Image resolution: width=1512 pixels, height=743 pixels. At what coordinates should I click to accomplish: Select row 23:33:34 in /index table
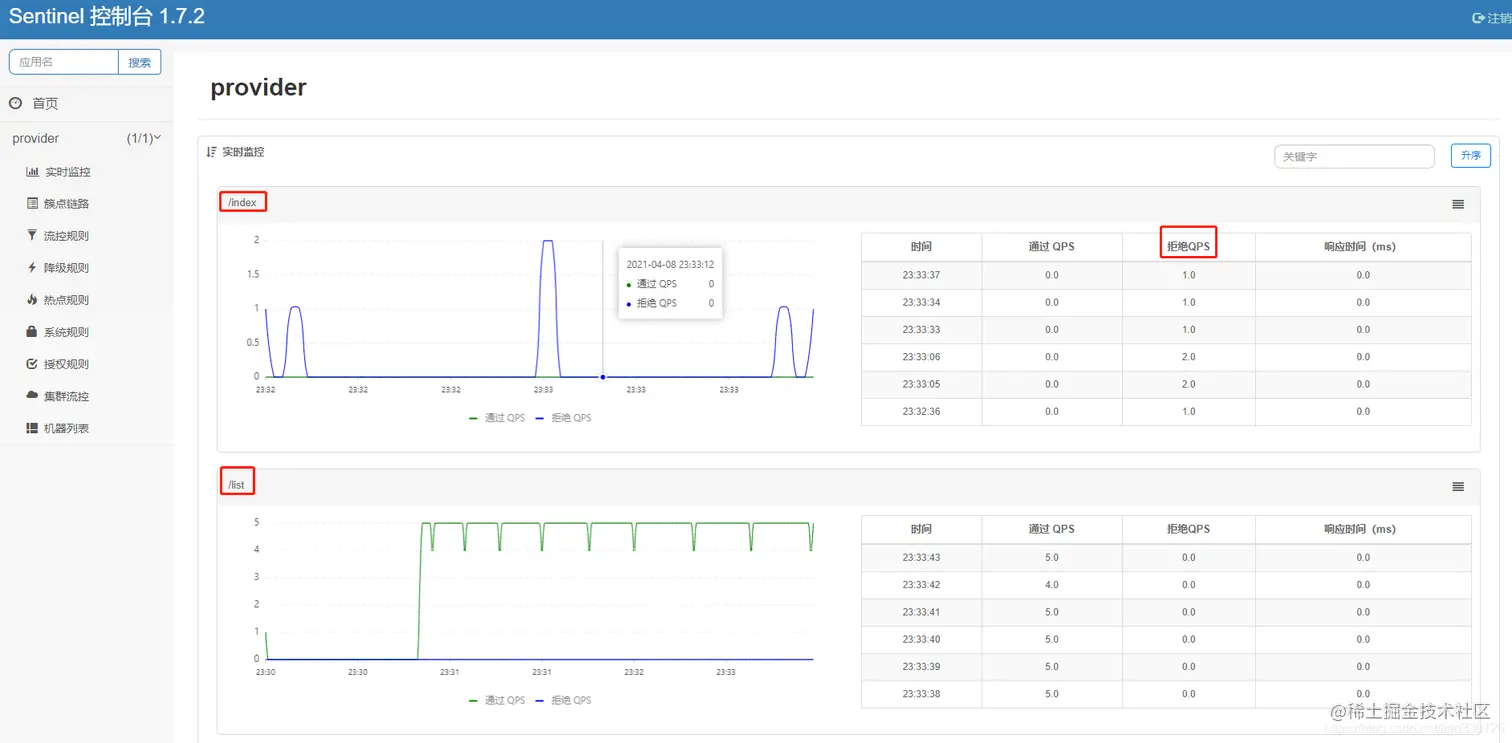coord(1166,302)
